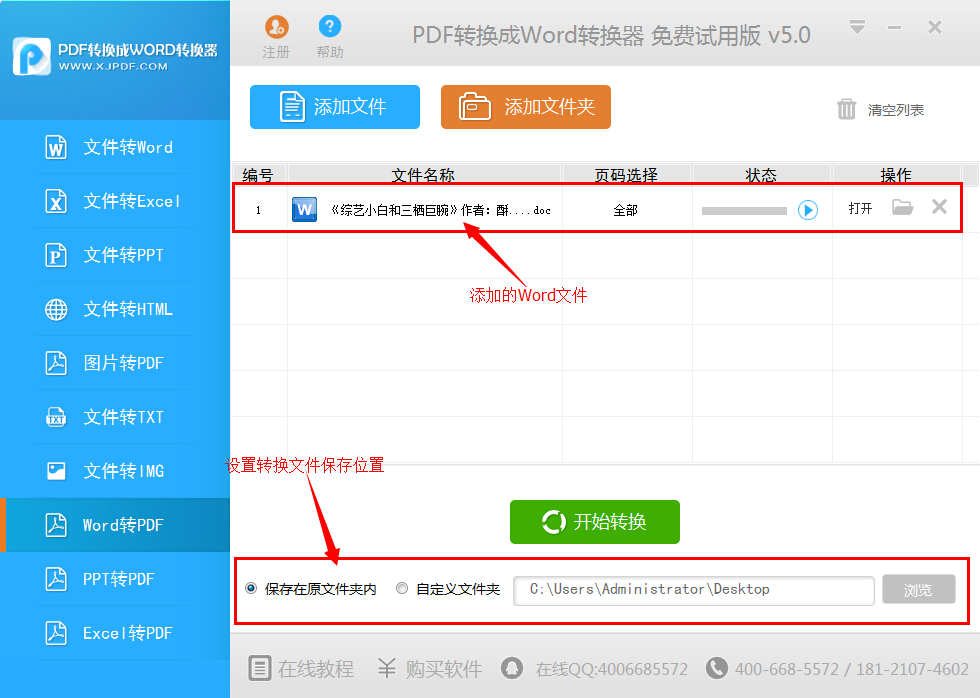Select the 文件转PPT mode

tap(115, 255)
